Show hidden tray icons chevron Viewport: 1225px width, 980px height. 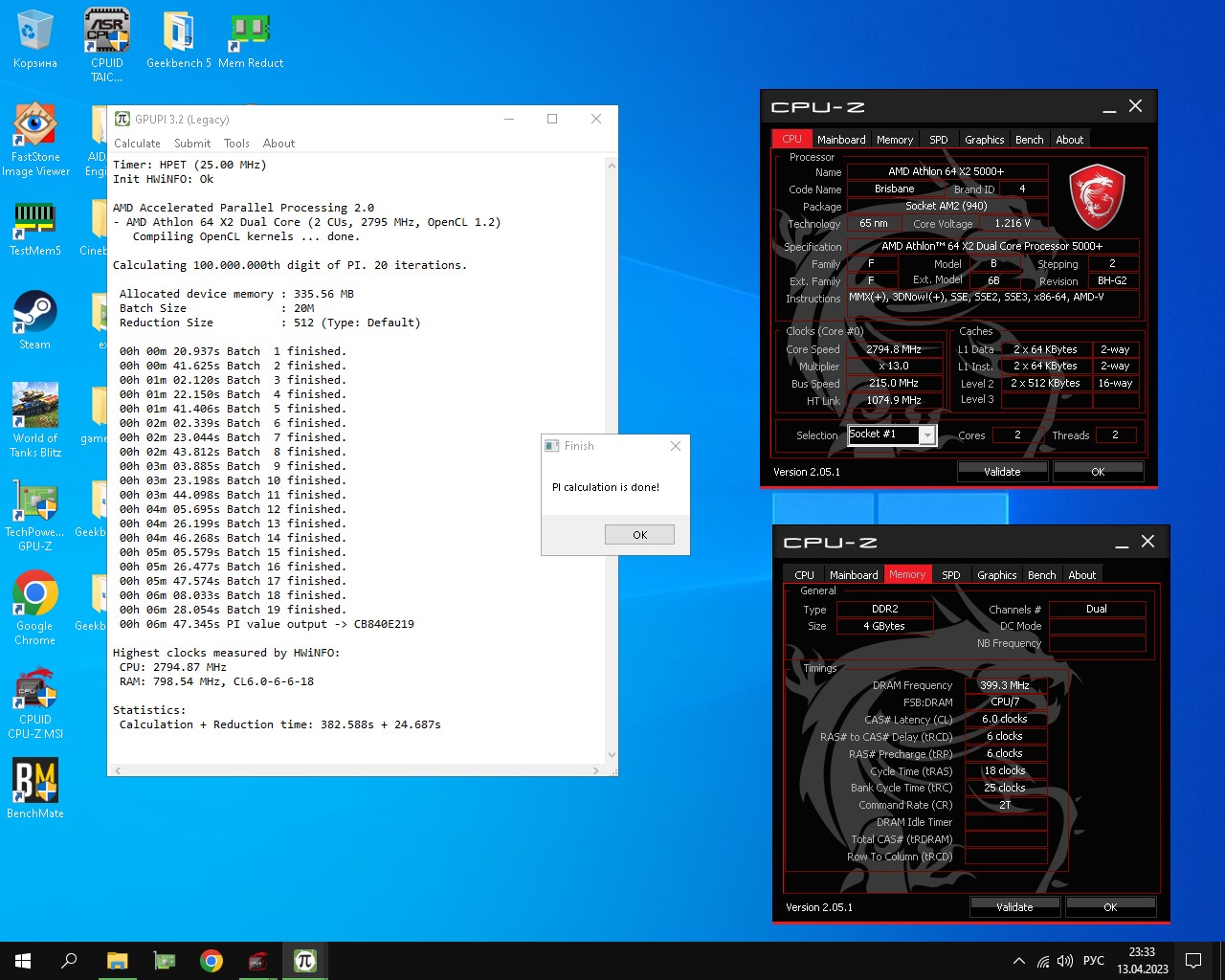tap(1019, 961)
